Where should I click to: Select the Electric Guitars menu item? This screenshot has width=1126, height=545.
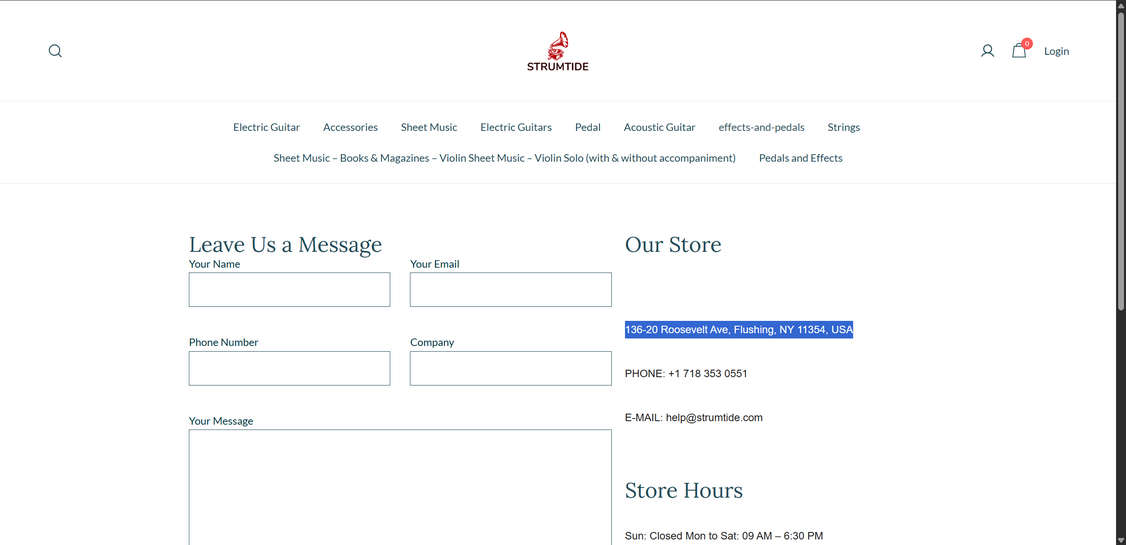516,127
